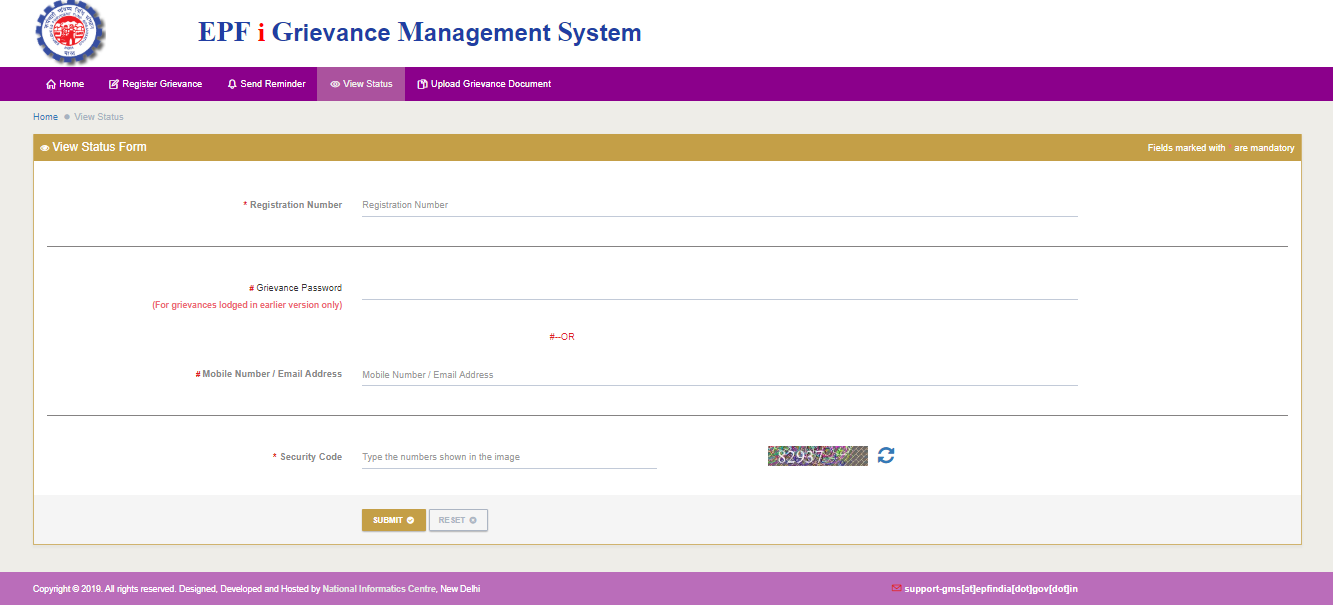Click the EPF i Grievance Management System title
The image size is (1333, 605).
(x=420, y=32)
